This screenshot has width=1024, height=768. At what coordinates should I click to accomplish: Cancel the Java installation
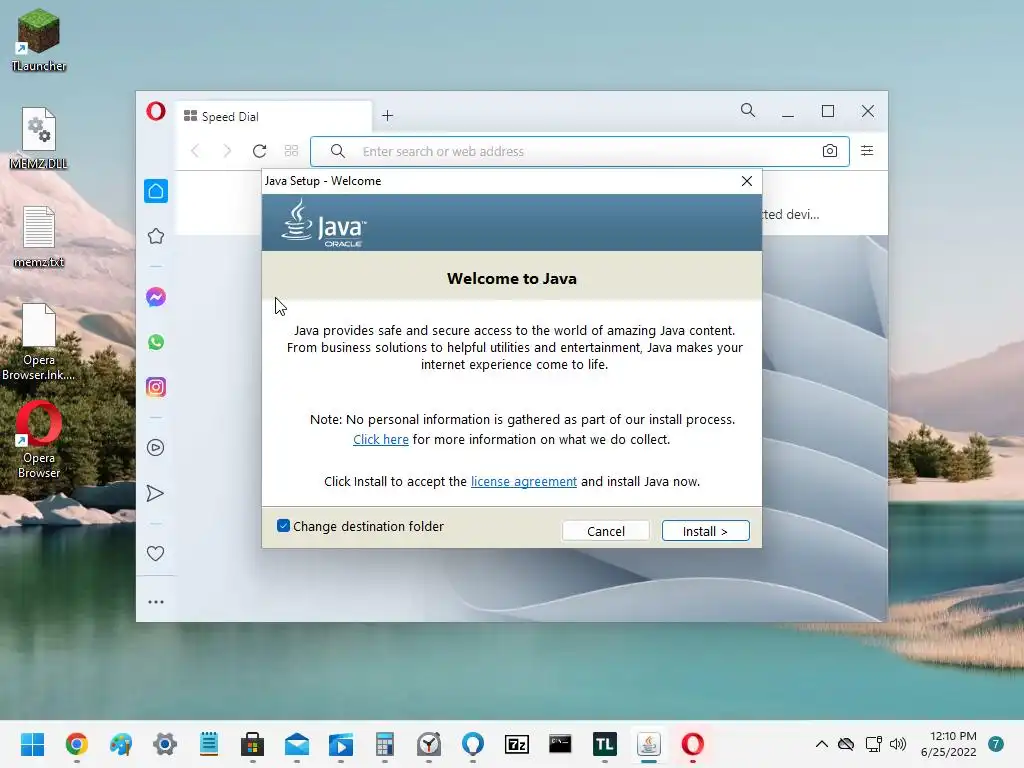(605, 531)
